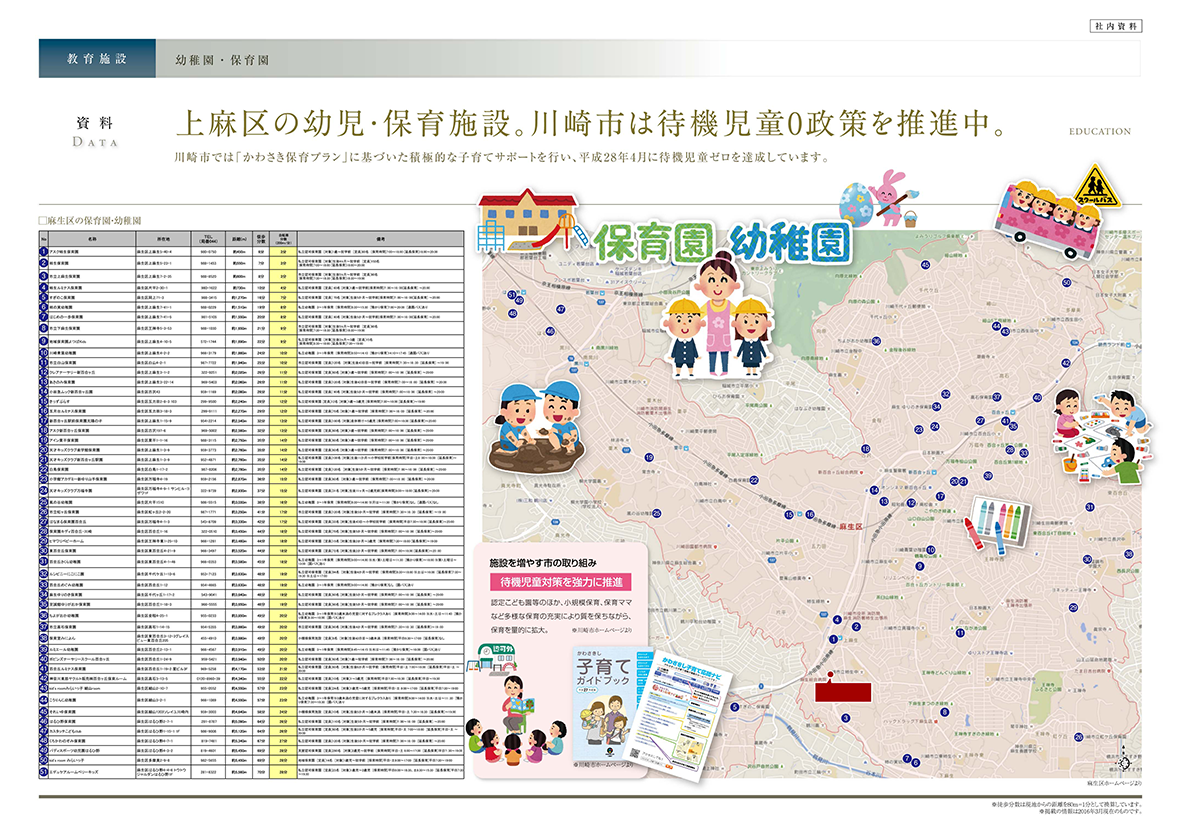Select map marker number 23
Image resolution: width=1181 pixels, height=834 pixels.
click(919, 429)
